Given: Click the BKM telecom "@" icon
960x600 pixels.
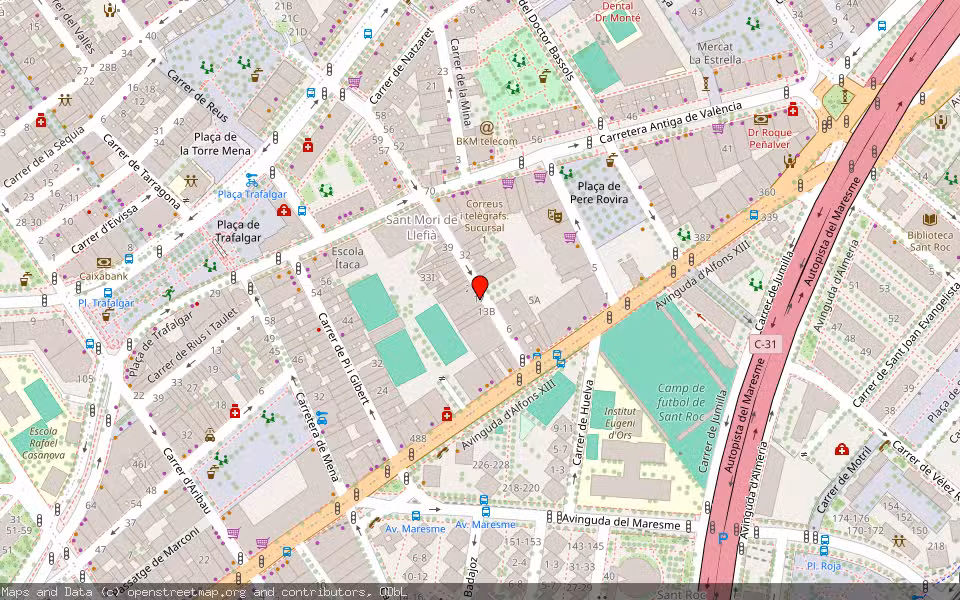Looking at the screenshot, I should (486, 128).
